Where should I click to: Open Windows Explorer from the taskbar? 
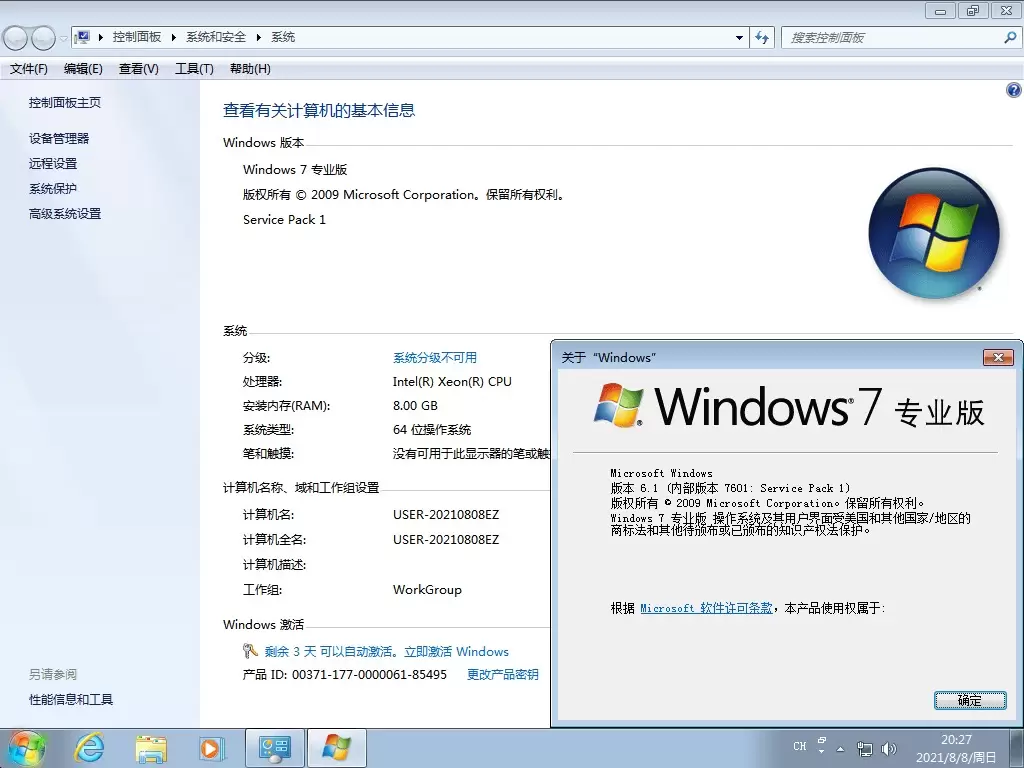click(151, 748)
